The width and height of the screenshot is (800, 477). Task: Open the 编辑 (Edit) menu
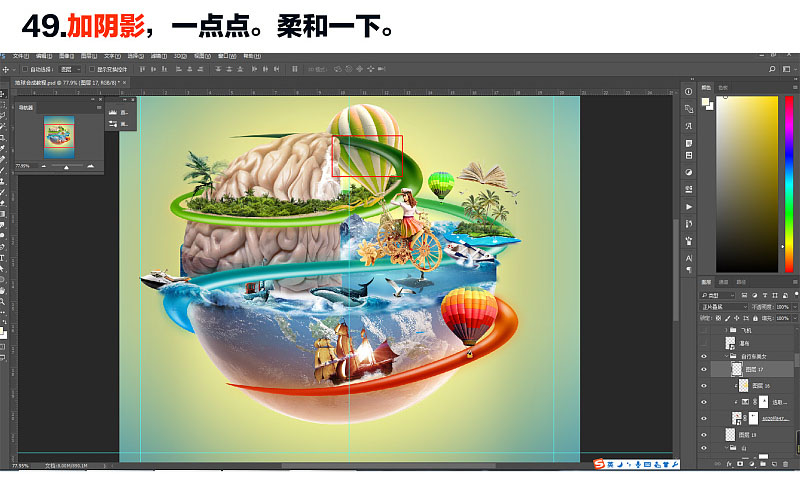(44, 56)
